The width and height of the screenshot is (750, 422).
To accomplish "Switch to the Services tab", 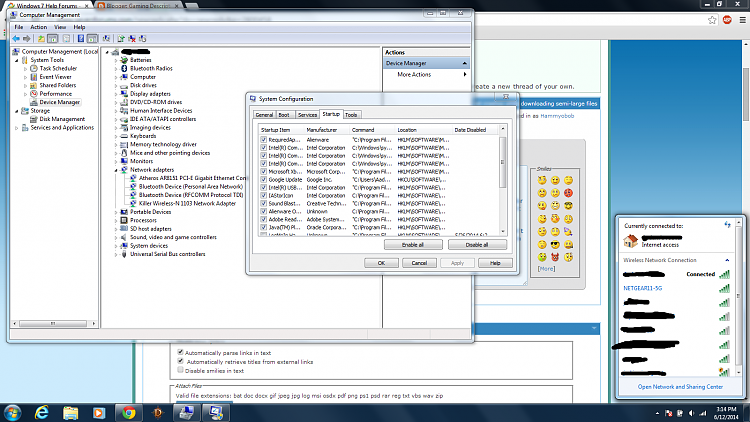I will tap(307, 115).
